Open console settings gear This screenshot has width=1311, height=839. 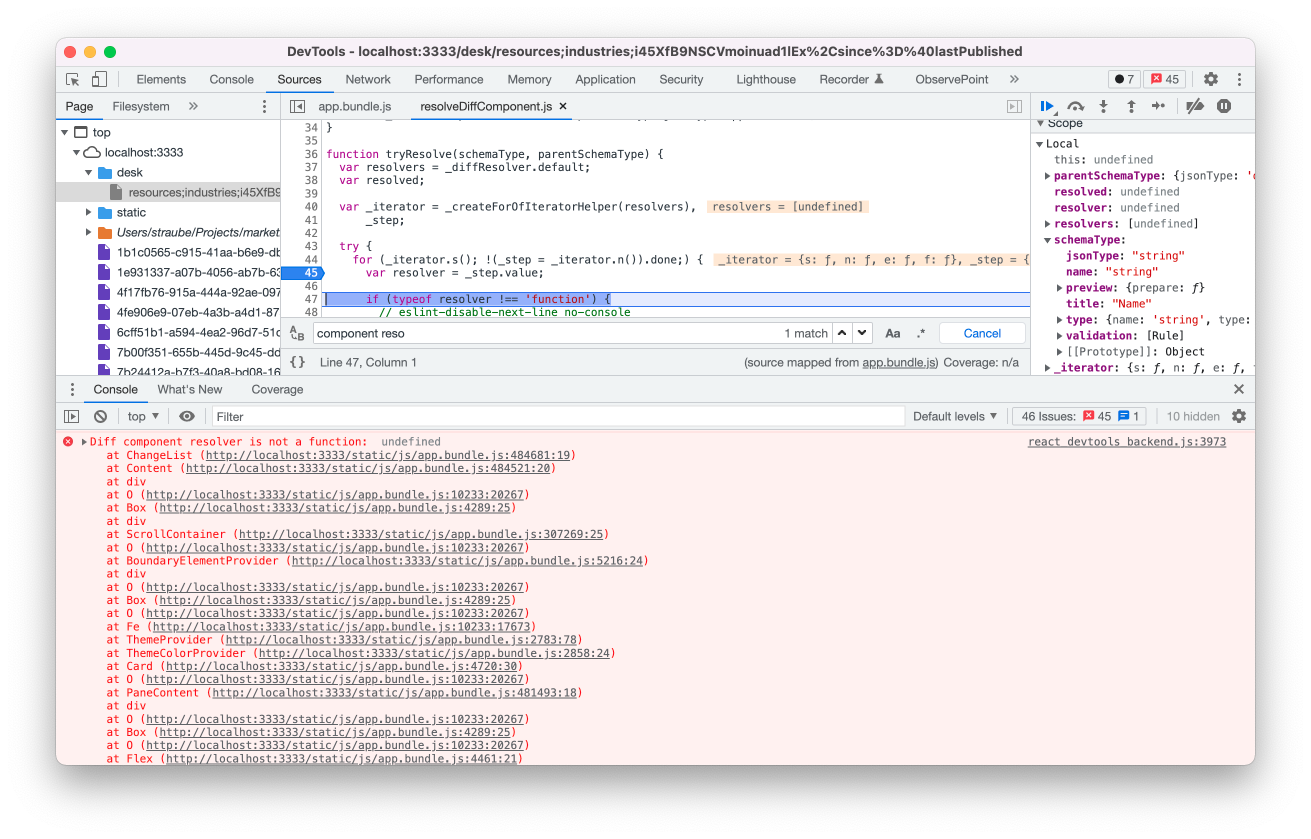click(1239, 416)
